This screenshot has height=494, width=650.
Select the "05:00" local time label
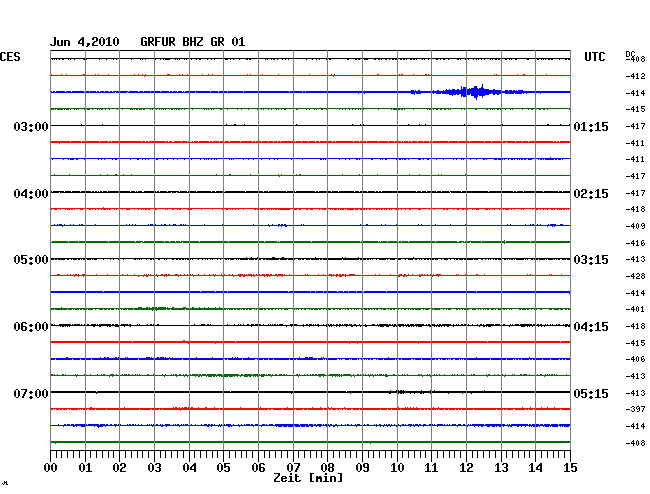[x=31, y=260]
